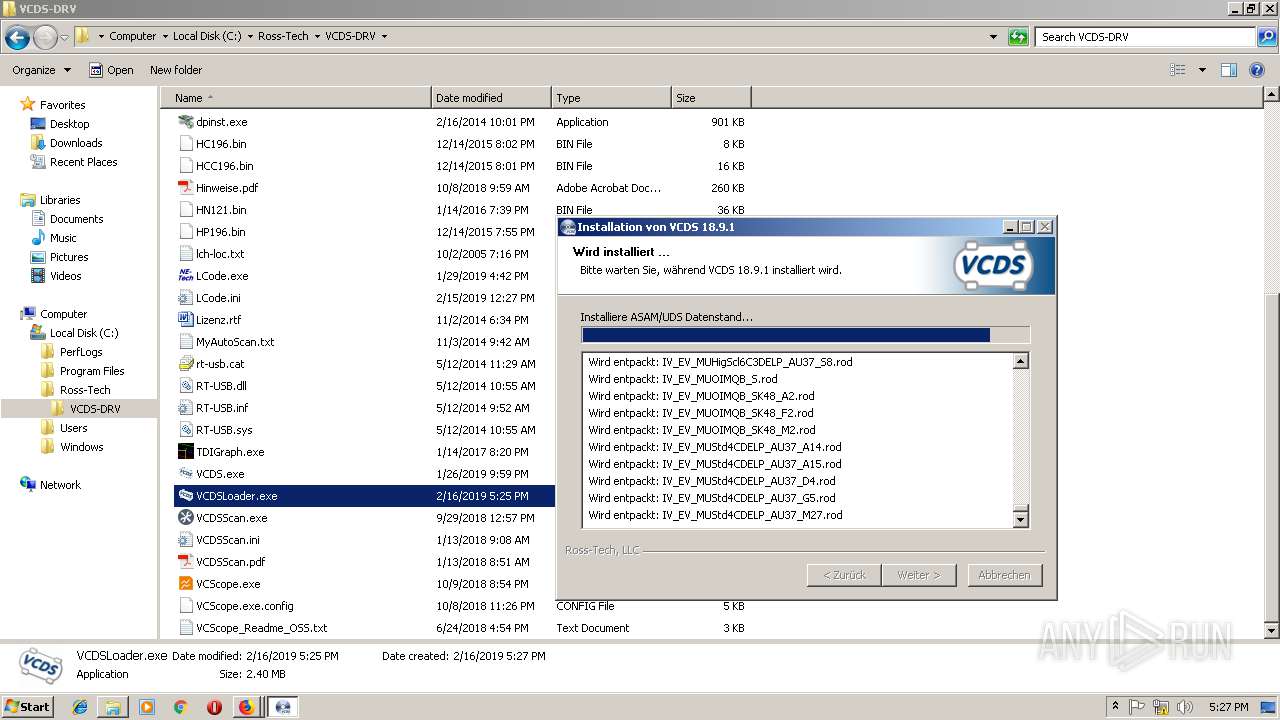Select the VCDSScan.pdf icon

(x=185, y=562)
